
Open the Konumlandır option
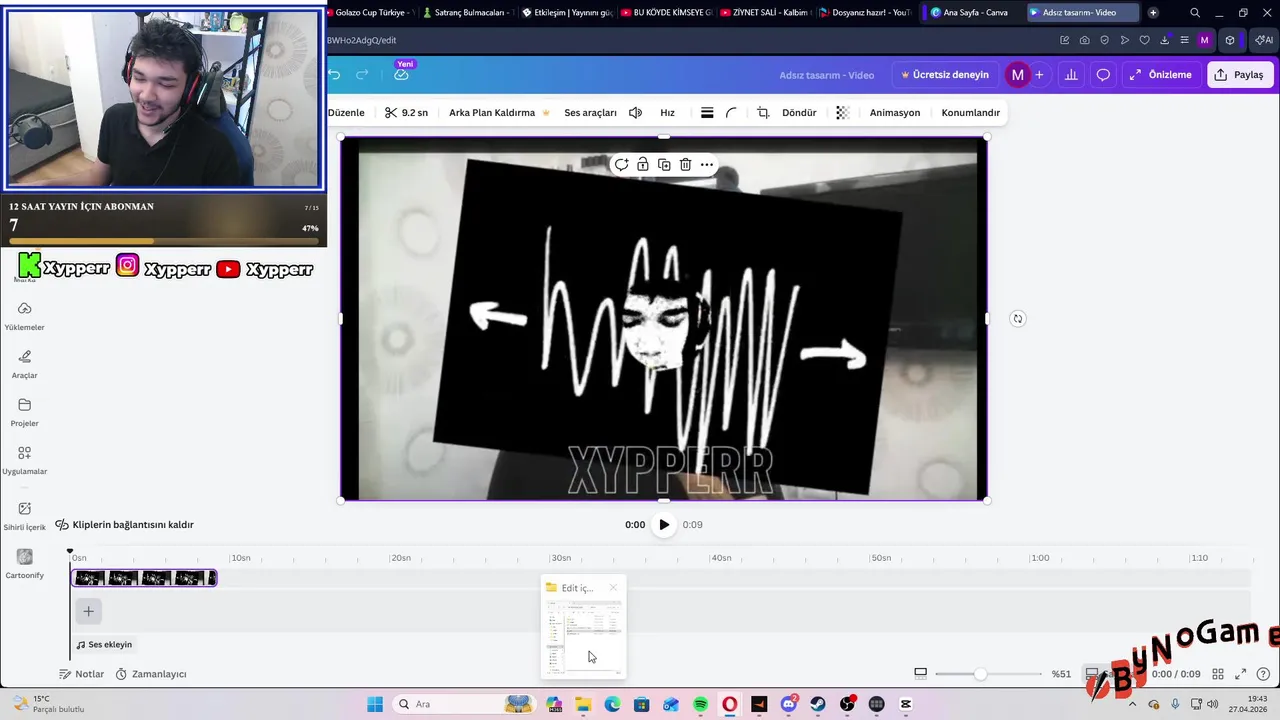tap(970, 113)
